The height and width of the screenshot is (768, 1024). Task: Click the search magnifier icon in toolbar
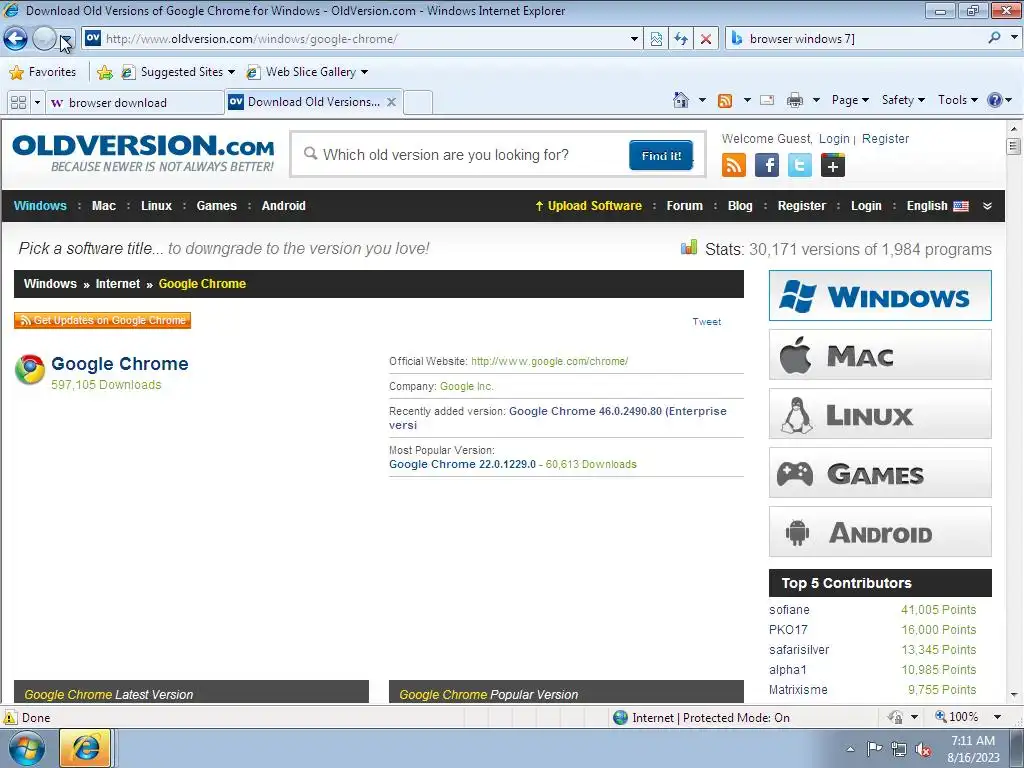(x=994, y=38)
